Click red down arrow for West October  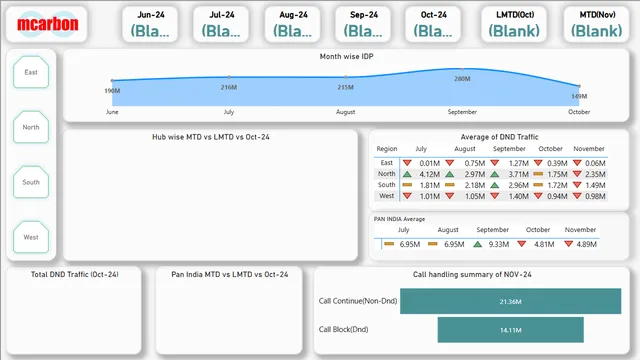click(x=538, y=196)
